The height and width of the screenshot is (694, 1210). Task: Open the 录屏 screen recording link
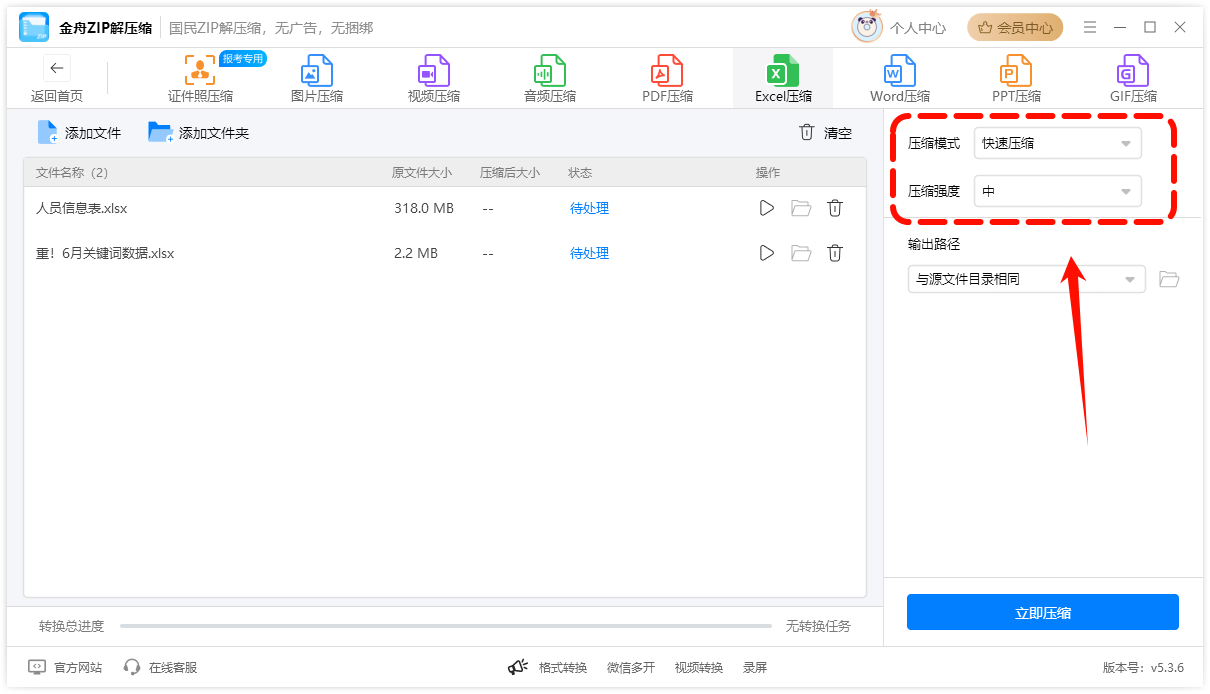tap(755, 667)
